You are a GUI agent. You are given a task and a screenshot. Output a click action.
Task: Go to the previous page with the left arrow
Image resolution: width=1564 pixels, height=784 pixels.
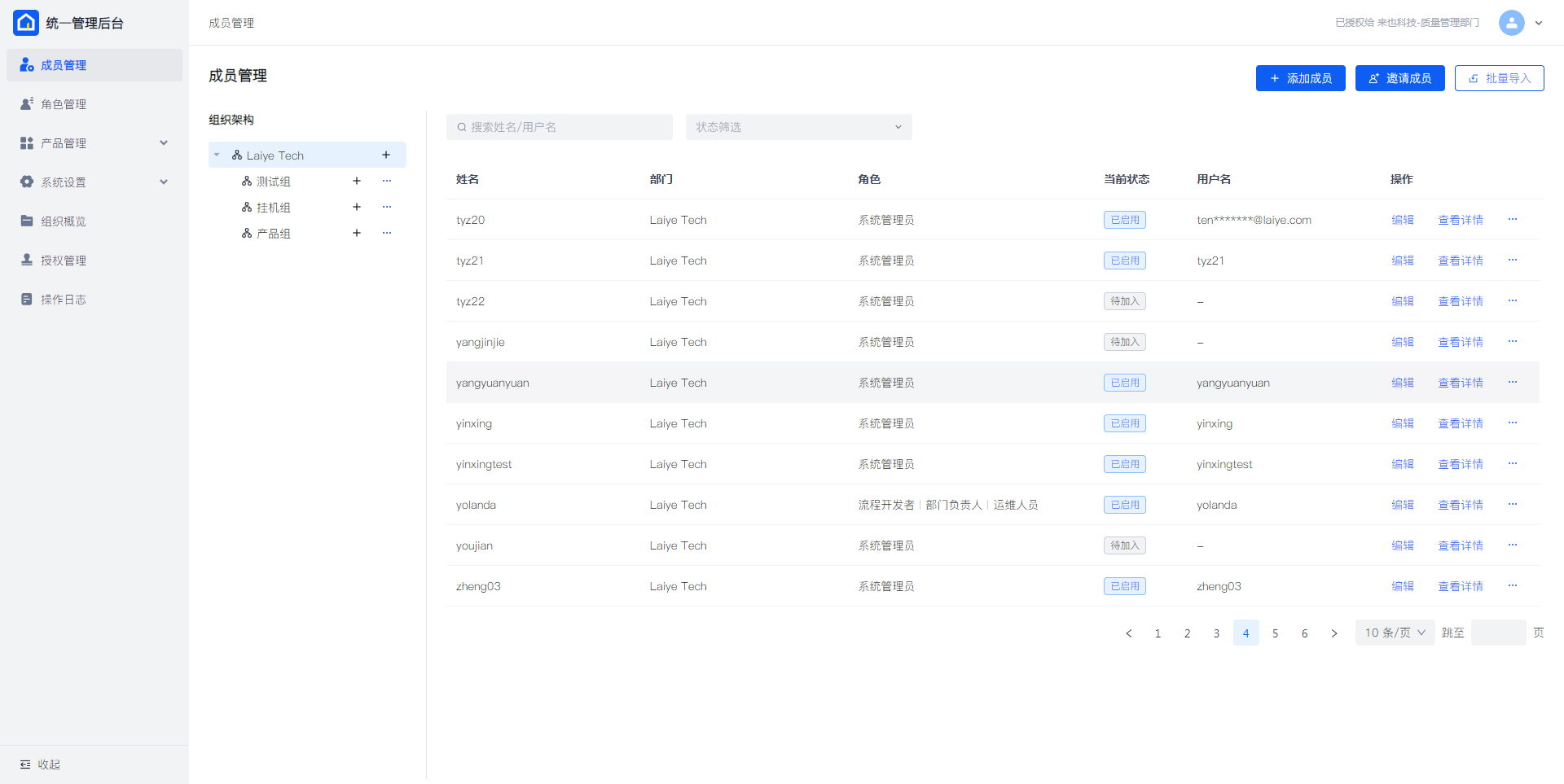pos(1129,633)
